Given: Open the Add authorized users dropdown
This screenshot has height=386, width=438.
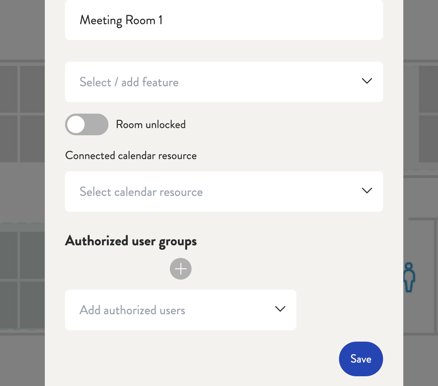Looking at the screenshot, I should click(x=181, y=310).
